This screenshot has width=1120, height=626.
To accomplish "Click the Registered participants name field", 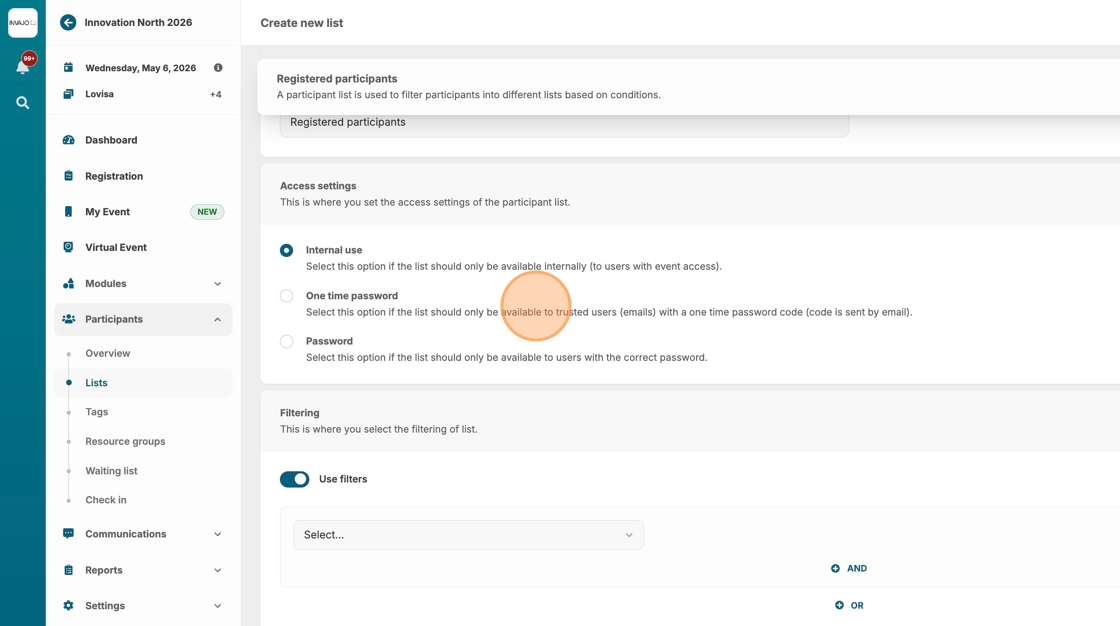I will [x=564, y=123].
